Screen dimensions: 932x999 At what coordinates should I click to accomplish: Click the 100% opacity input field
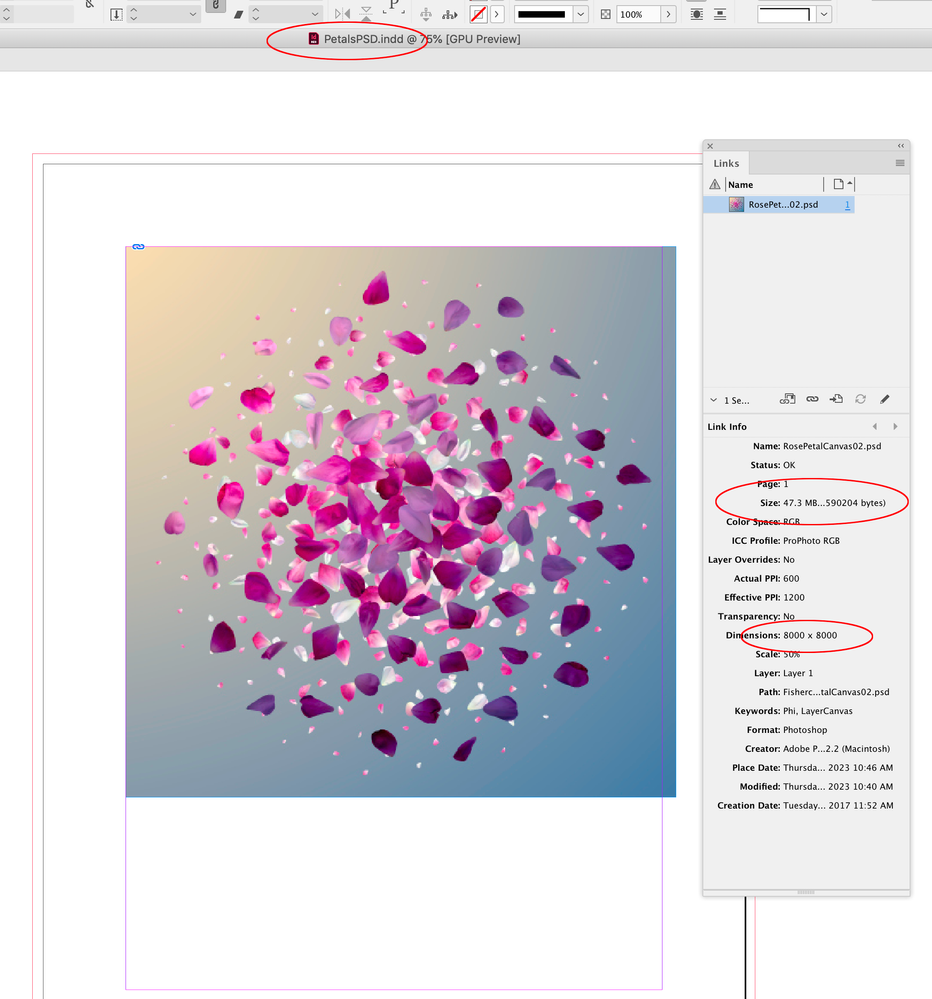point(638,14)
